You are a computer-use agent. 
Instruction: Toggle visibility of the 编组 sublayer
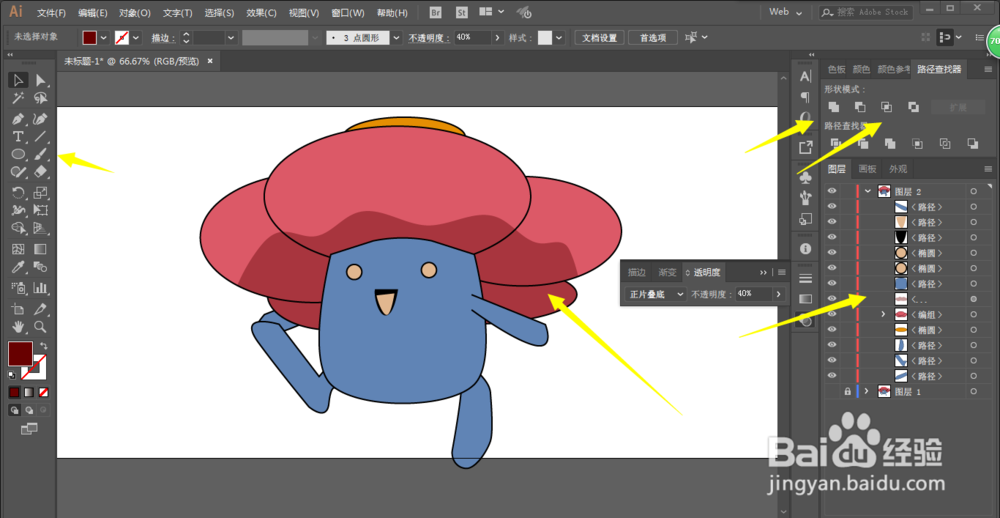pyautogui.click(x=831, y=314)
